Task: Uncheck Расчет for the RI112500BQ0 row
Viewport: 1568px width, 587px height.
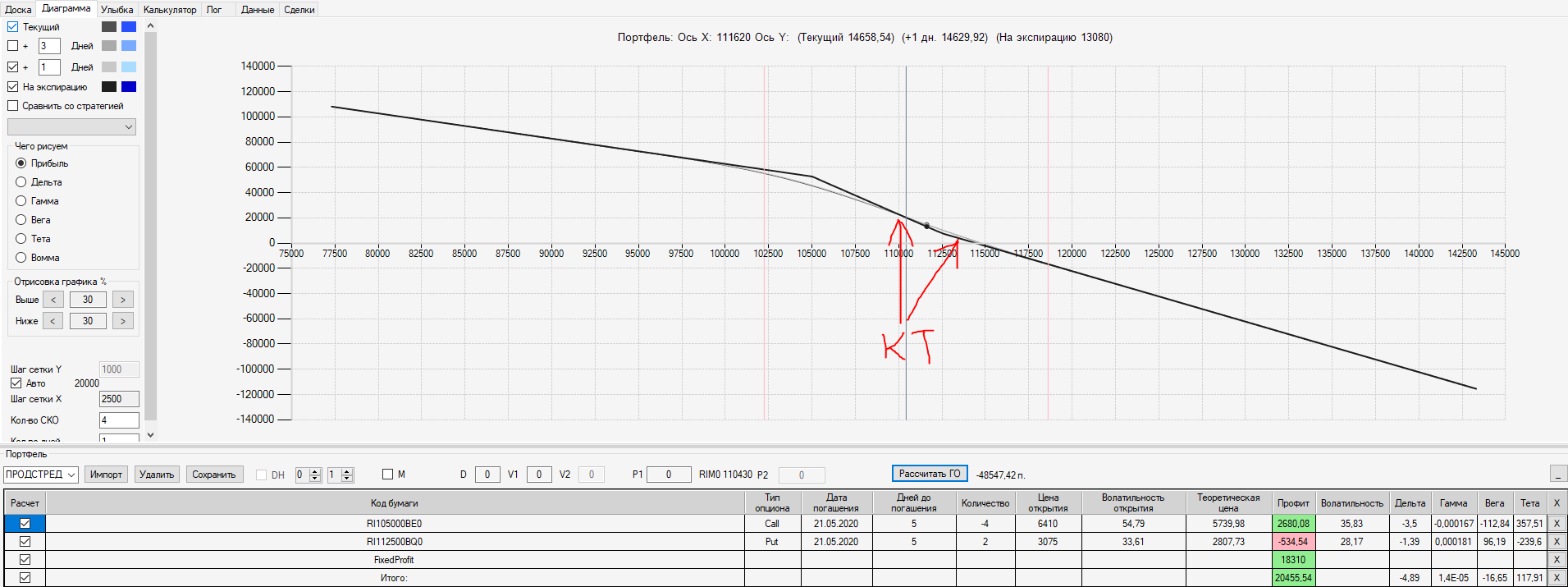Action: point(25,542)
